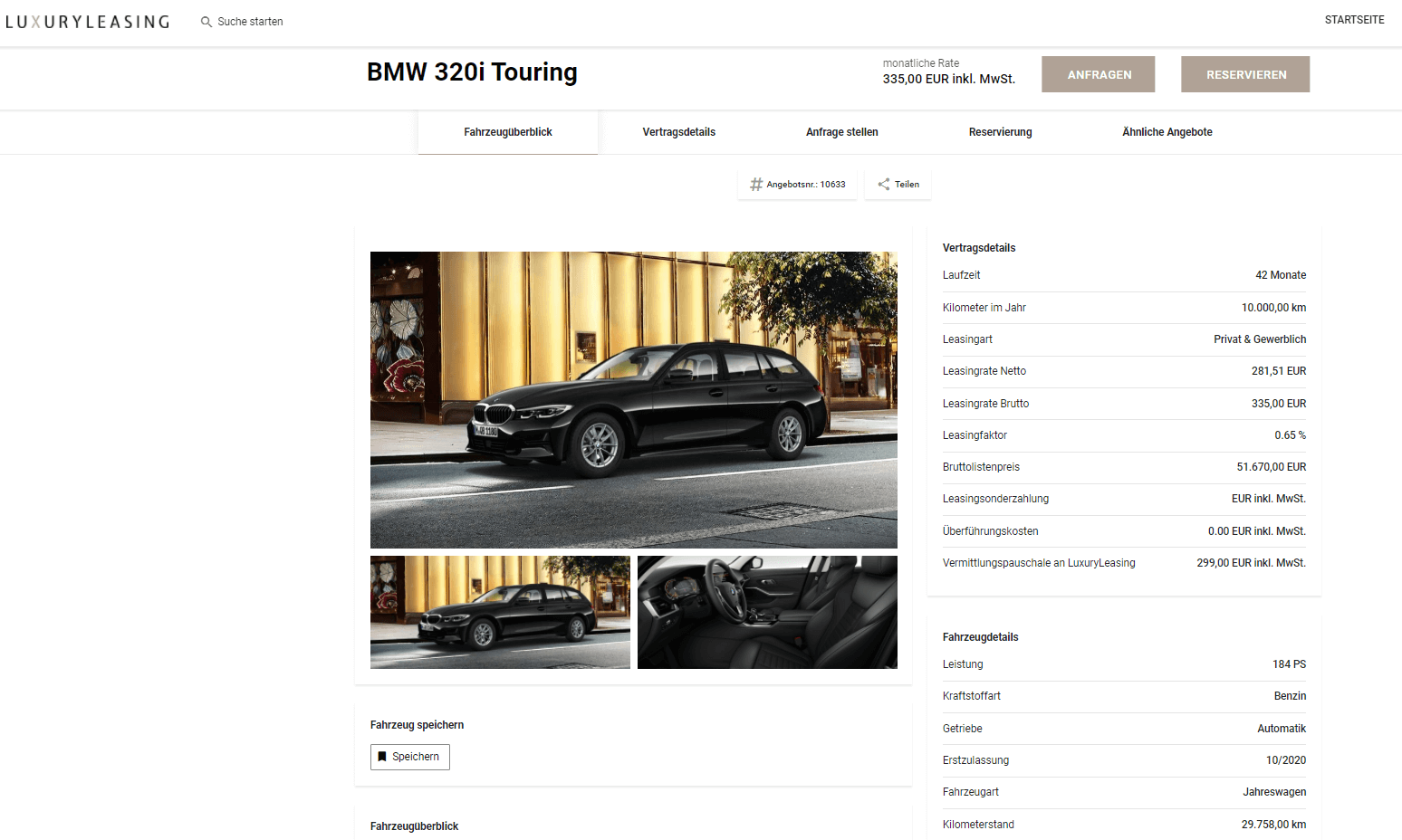
Task: Click the 299,00 EUR inkl. MwSt. value
Action: 1251,563
